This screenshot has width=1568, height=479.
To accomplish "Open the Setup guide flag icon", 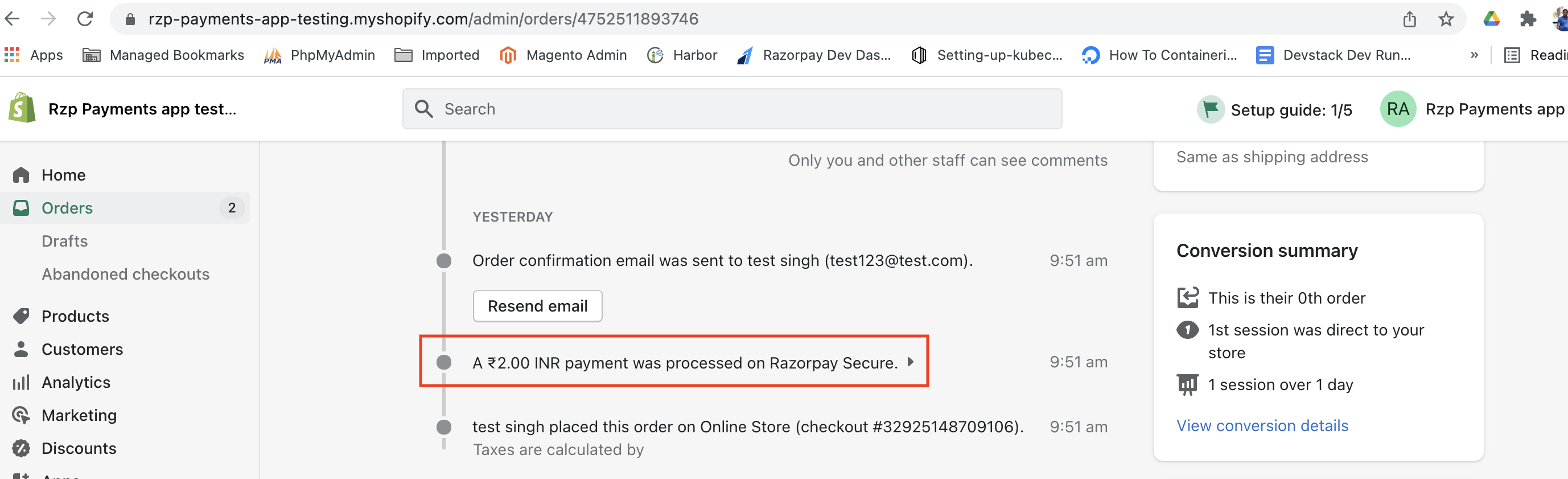I will [x=1210, y=109].
